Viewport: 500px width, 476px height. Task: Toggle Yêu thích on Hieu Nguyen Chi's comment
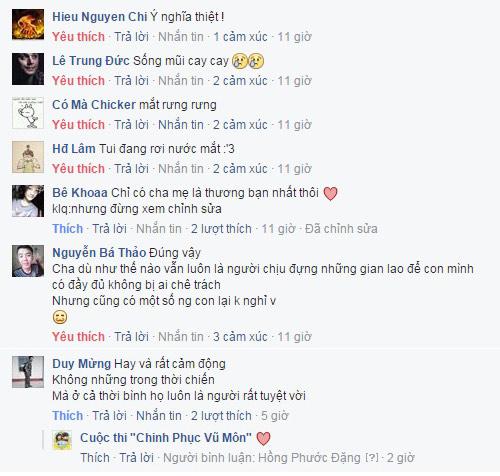point(78,37)
